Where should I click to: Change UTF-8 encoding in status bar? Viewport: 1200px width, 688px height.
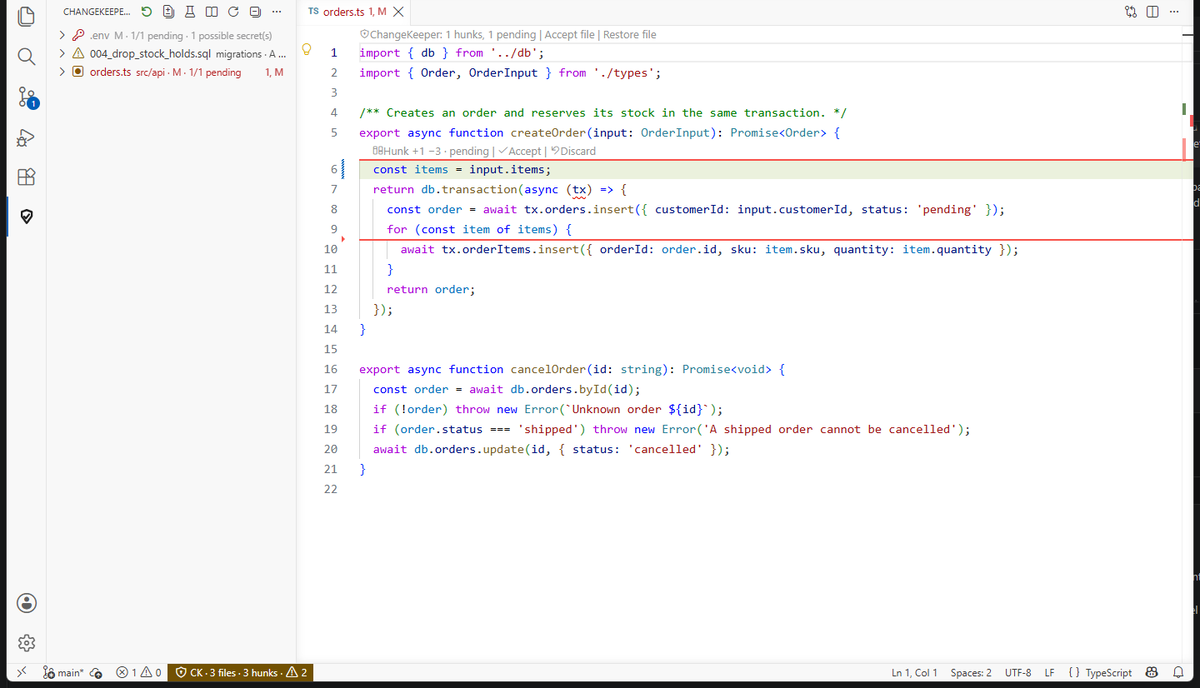(x=1018, y=673)
